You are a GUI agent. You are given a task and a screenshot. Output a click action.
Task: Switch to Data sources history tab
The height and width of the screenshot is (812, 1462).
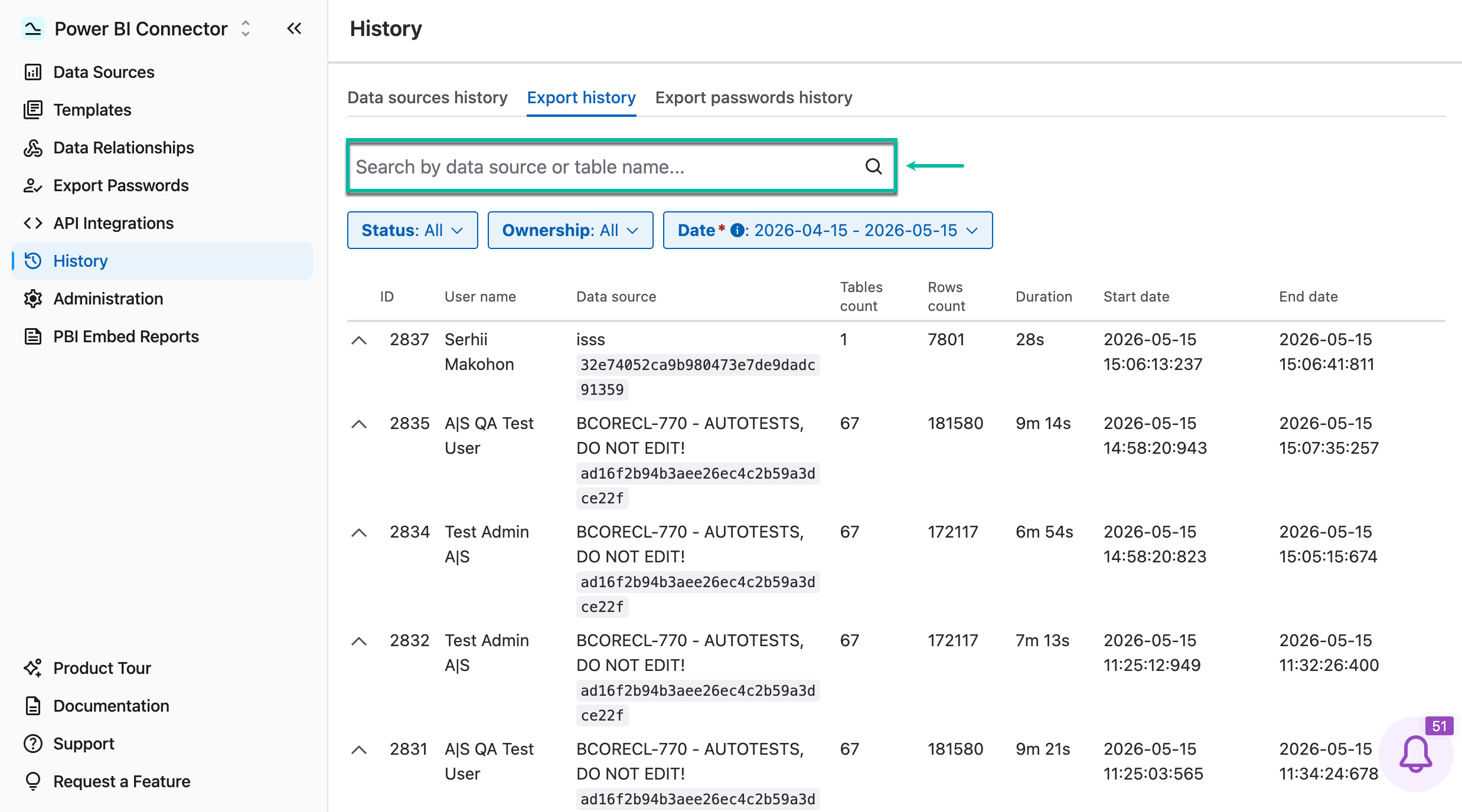[427, 97]
